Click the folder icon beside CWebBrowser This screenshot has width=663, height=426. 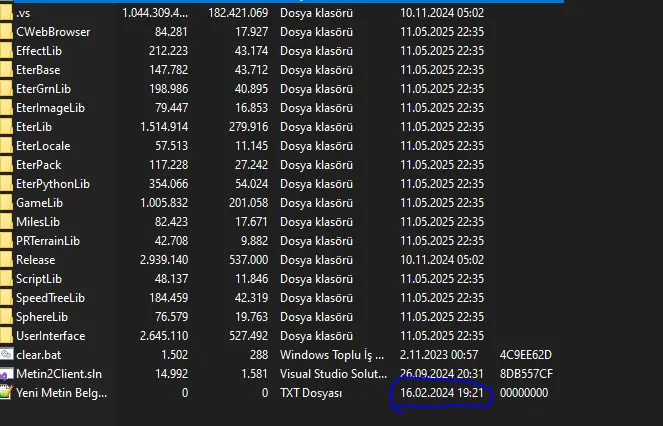tap(6, 32)
